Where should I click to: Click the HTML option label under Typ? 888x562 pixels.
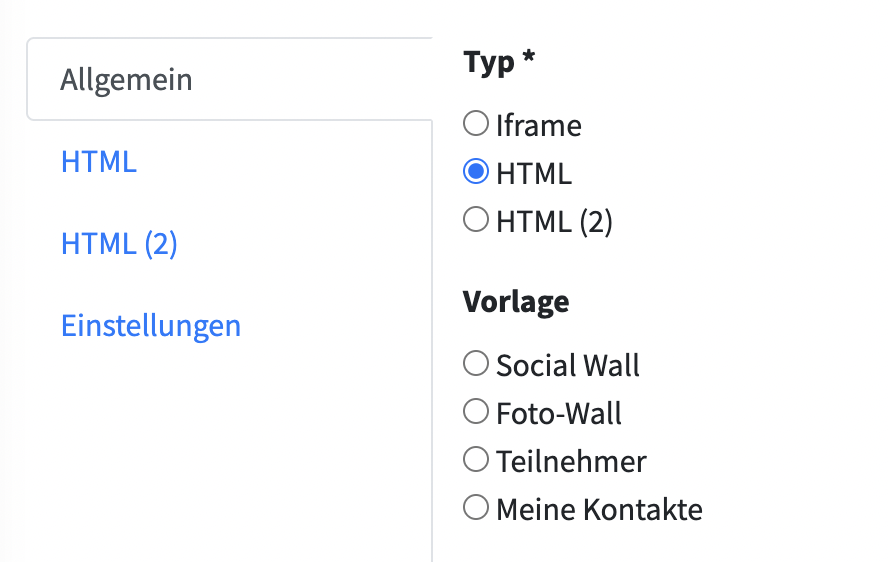coord(534,174)
